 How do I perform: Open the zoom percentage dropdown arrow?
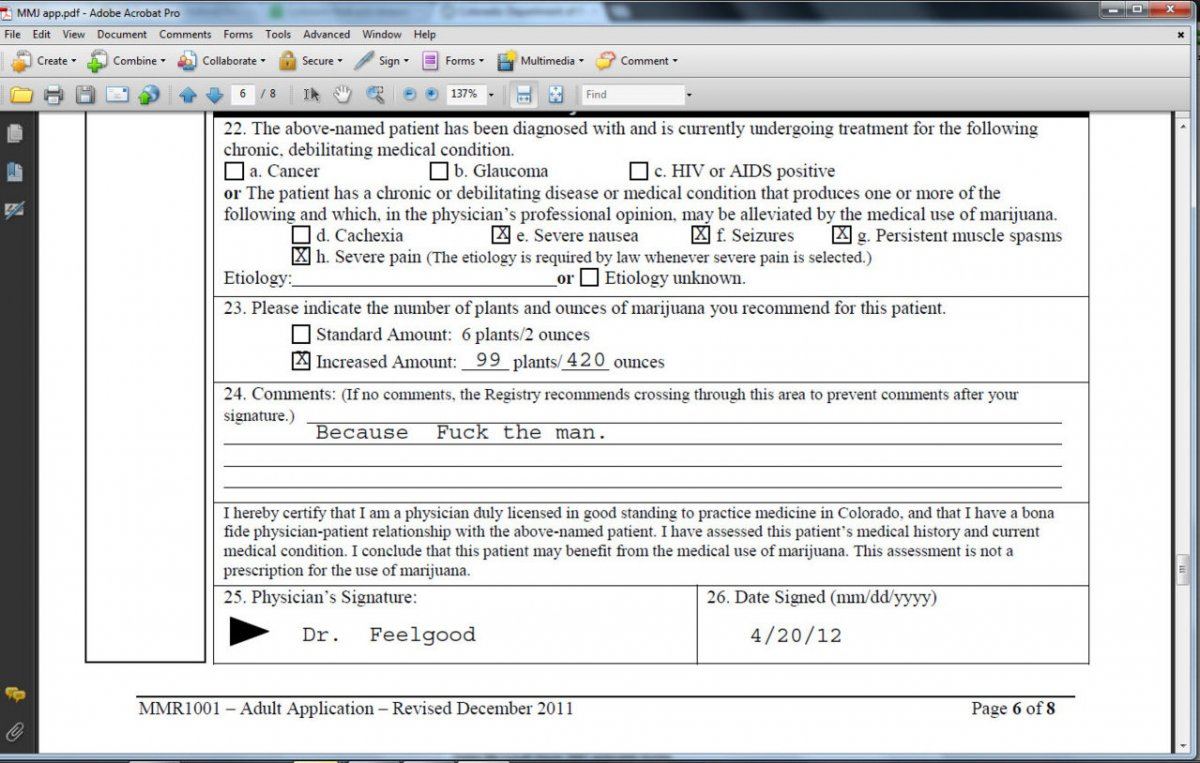[490, 95]
